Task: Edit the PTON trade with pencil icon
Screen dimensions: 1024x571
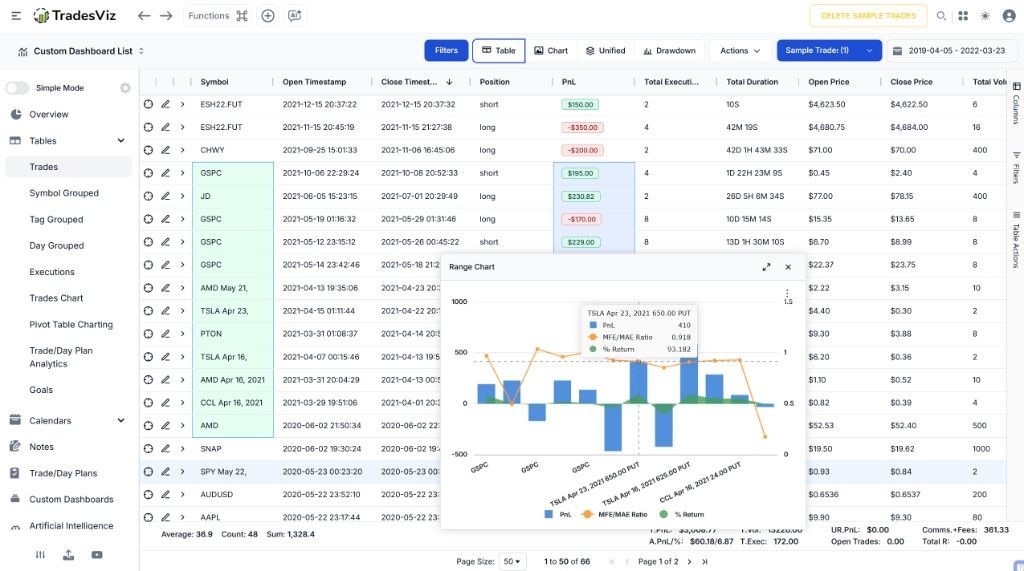Action: click(x=165, y=333)
